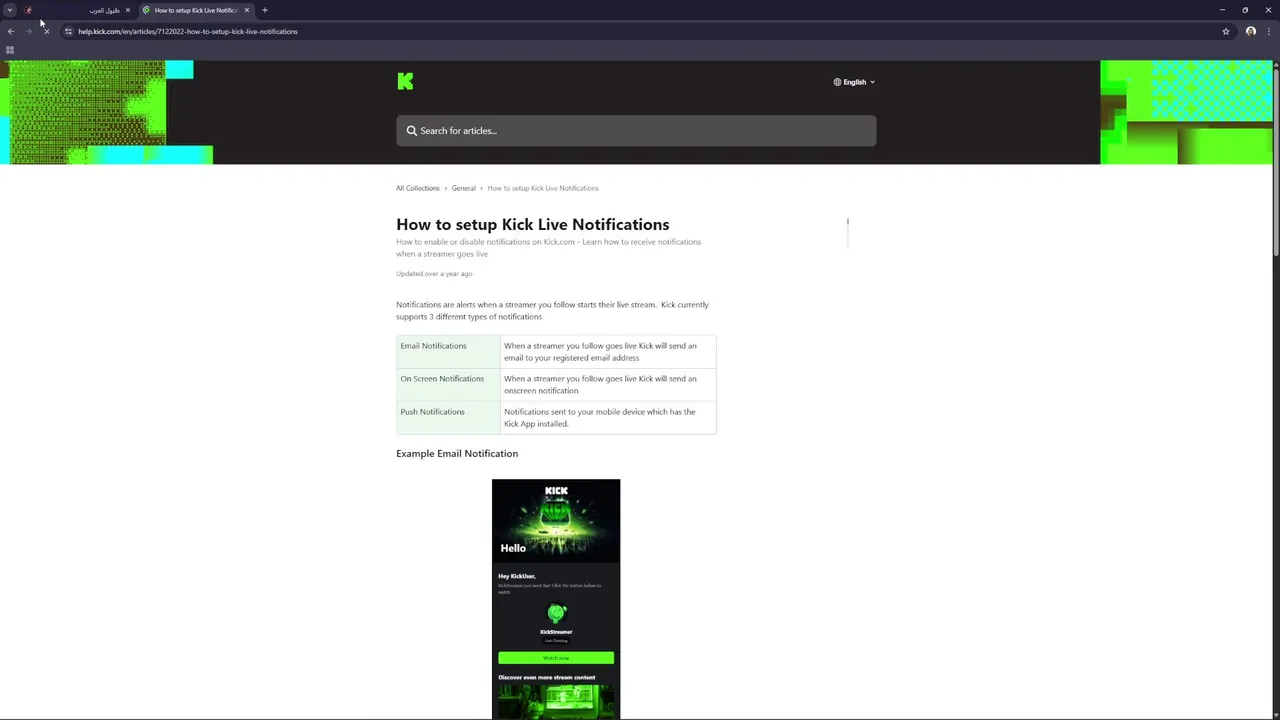Click the Updated over a year ago text
The image size is (1280, 720).
click(x=434, y=274)
